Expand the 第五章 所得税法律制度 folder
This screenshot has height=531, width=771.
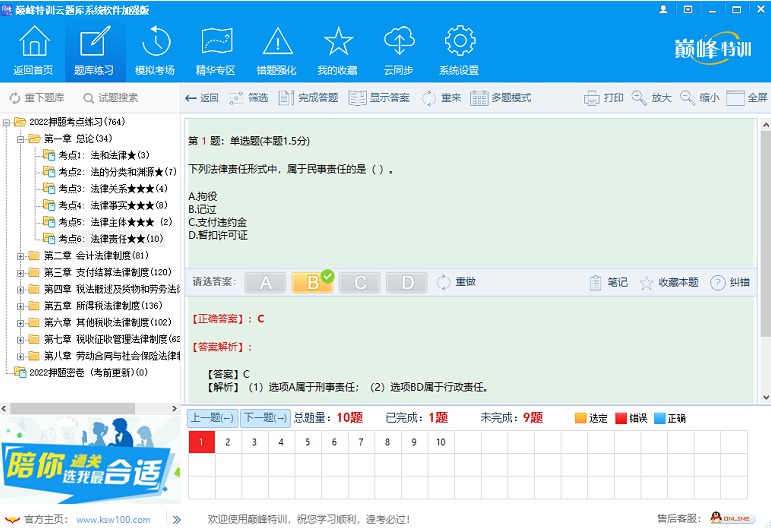pos(20,306)
